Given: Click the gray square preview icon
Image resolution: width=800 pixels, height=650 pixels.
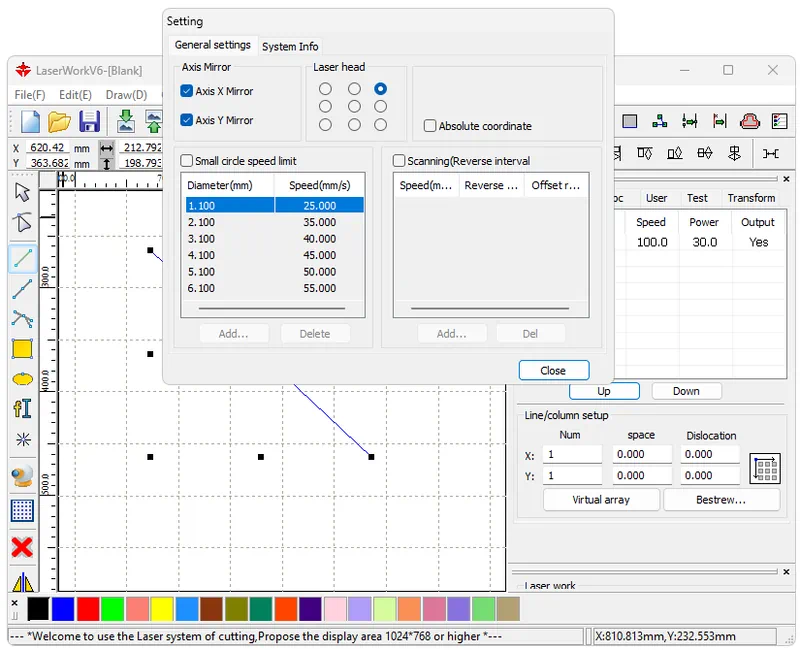Looking at the screenshot, I should pyautogui.click(x=630, y=121).
